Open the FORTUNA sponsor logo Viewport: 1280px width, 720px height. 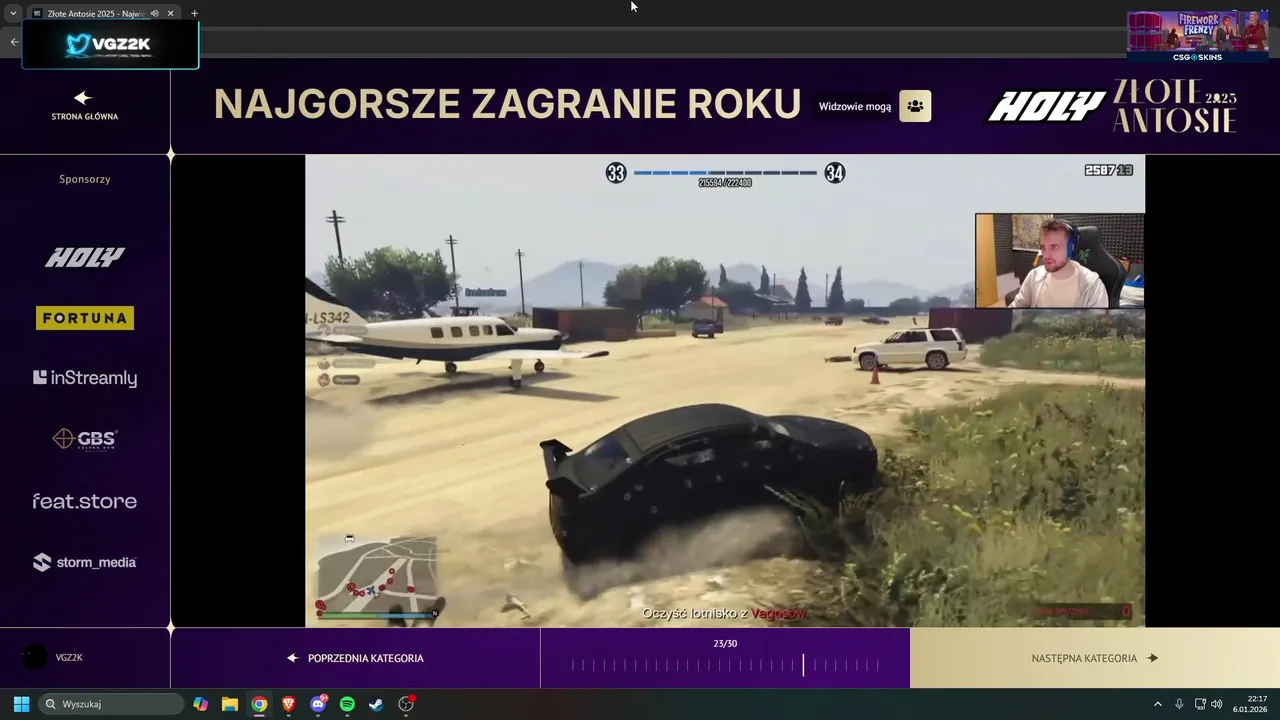pos(85,318)
